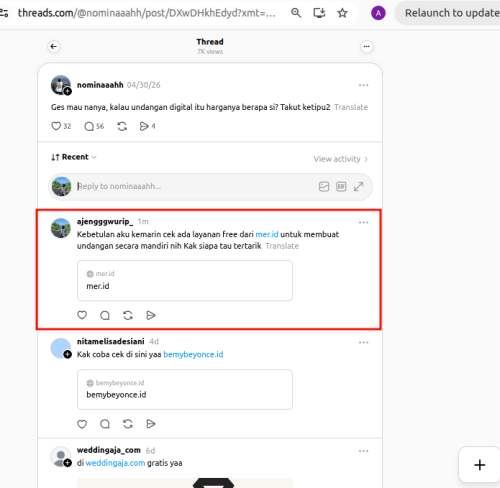Attach an image to the reply
The width and height of the screenshot is (500, 488).
click(324, 186)
